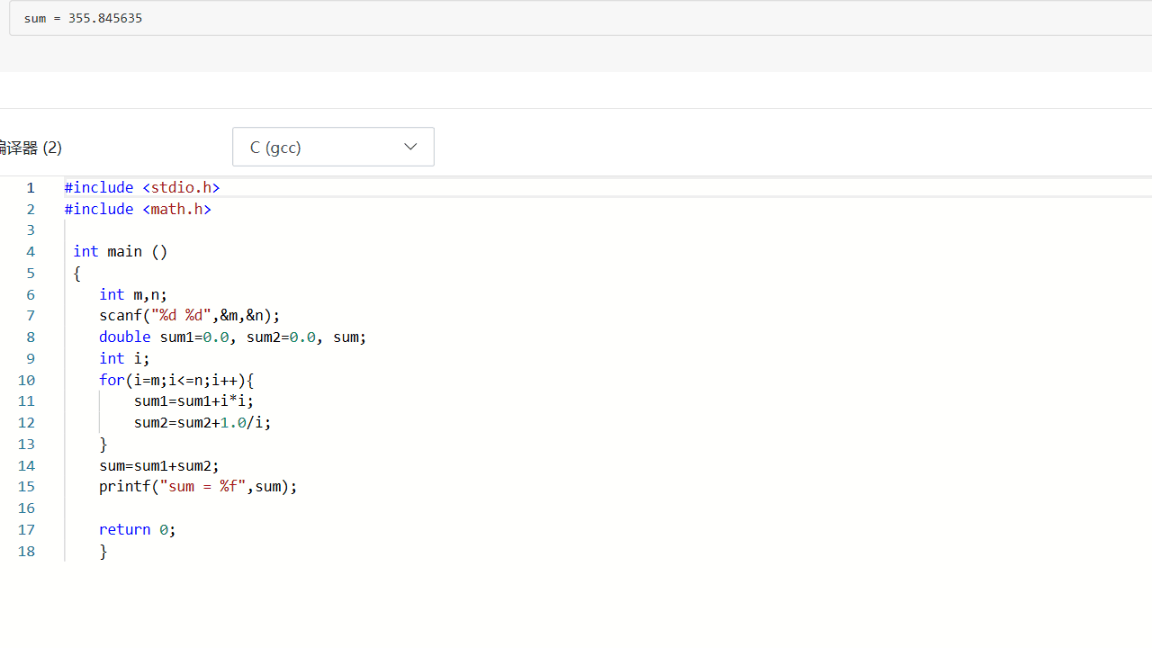
Task: Click the int m,n; declaration line
Action: click(x=133, y=295)
